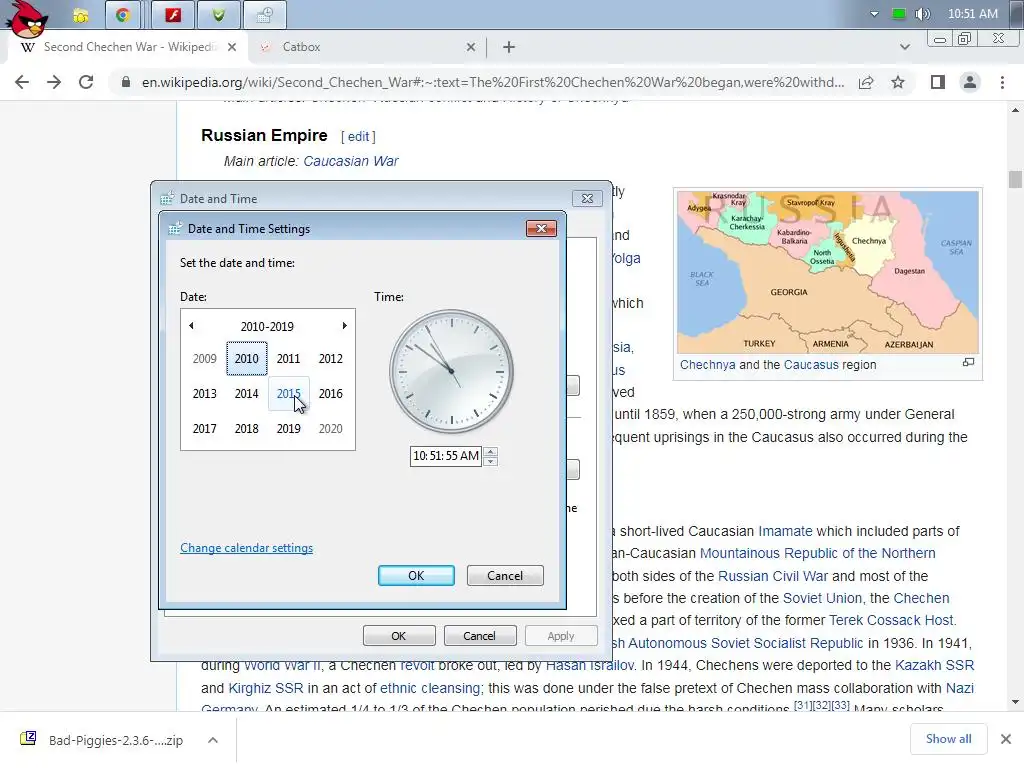Open the Caucasian War main article link
Screen dimensions: 1024x768
351,161
